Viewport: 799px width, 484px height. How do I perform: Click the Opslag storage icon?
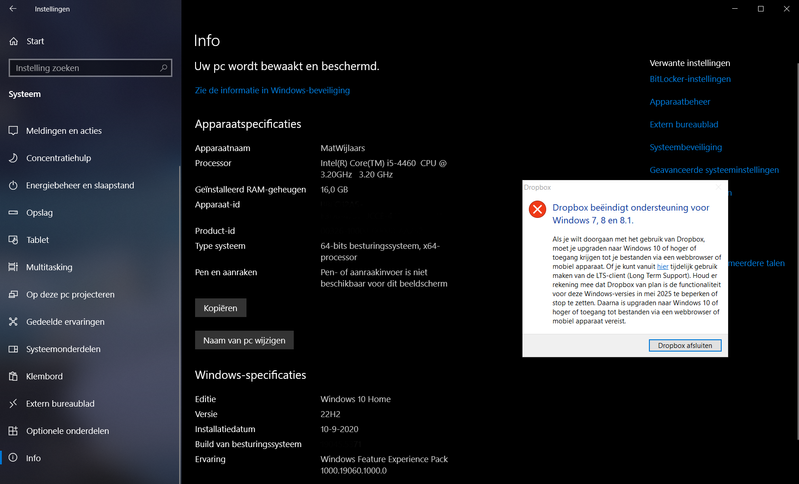point(14,213)
